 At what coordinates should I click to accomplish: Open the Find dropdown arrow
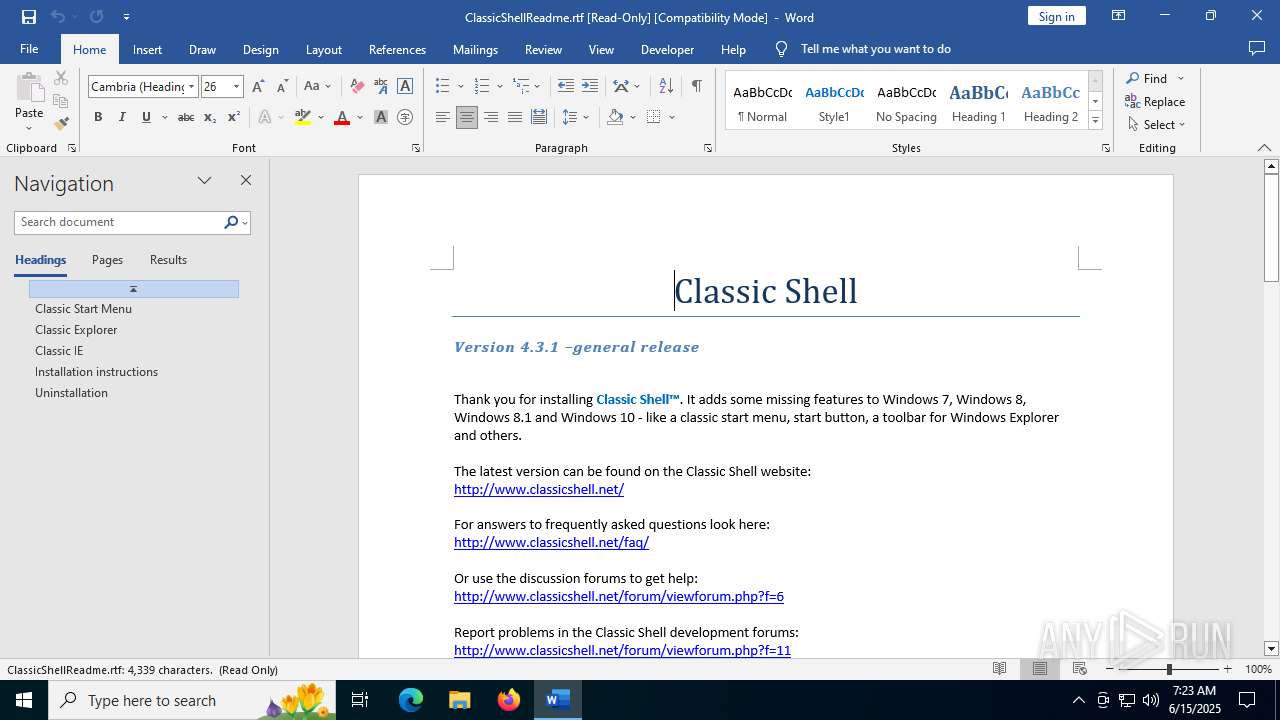point(1181,78)
